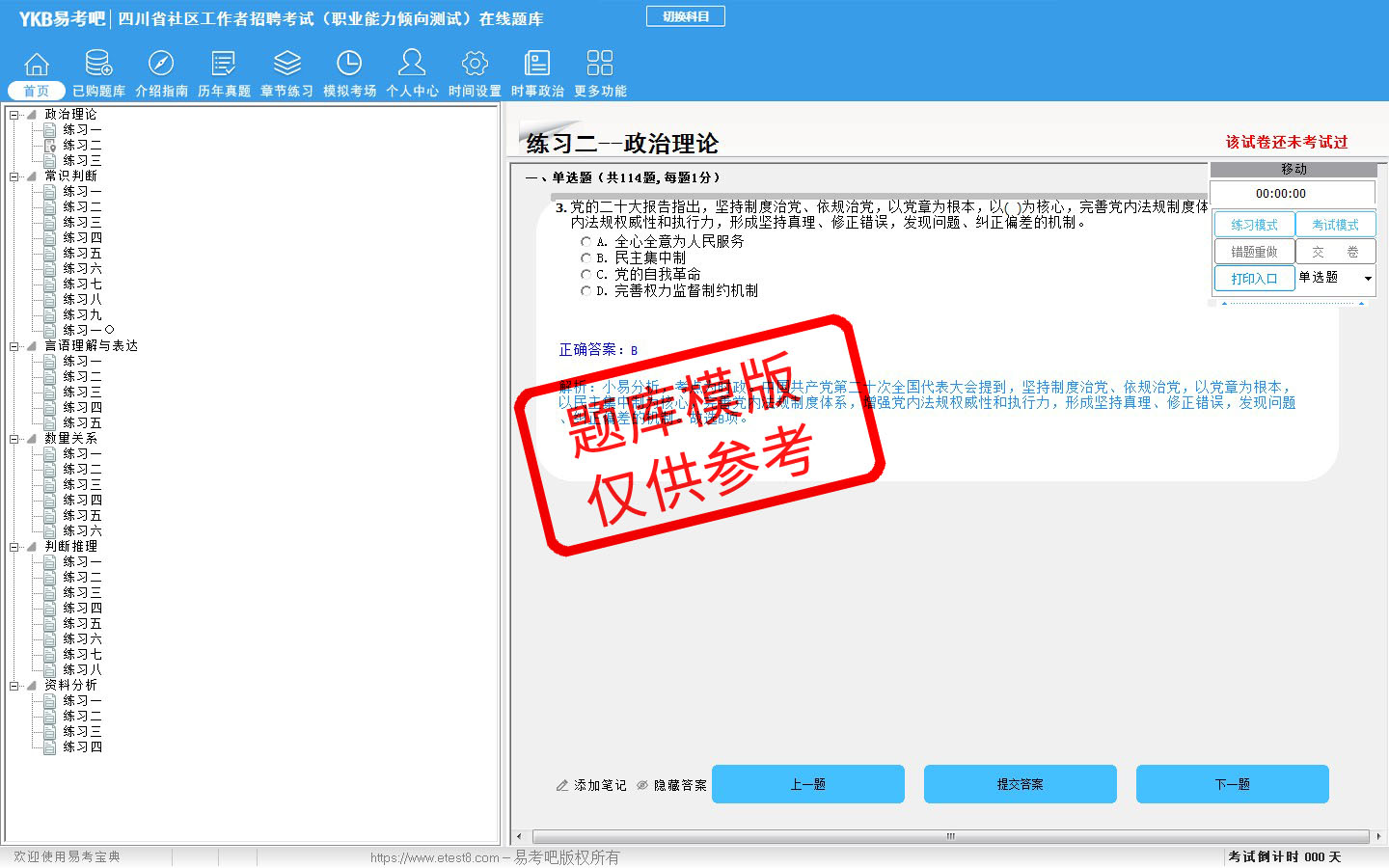Collapse the 判断推理 tree node

tap(14, 547)
